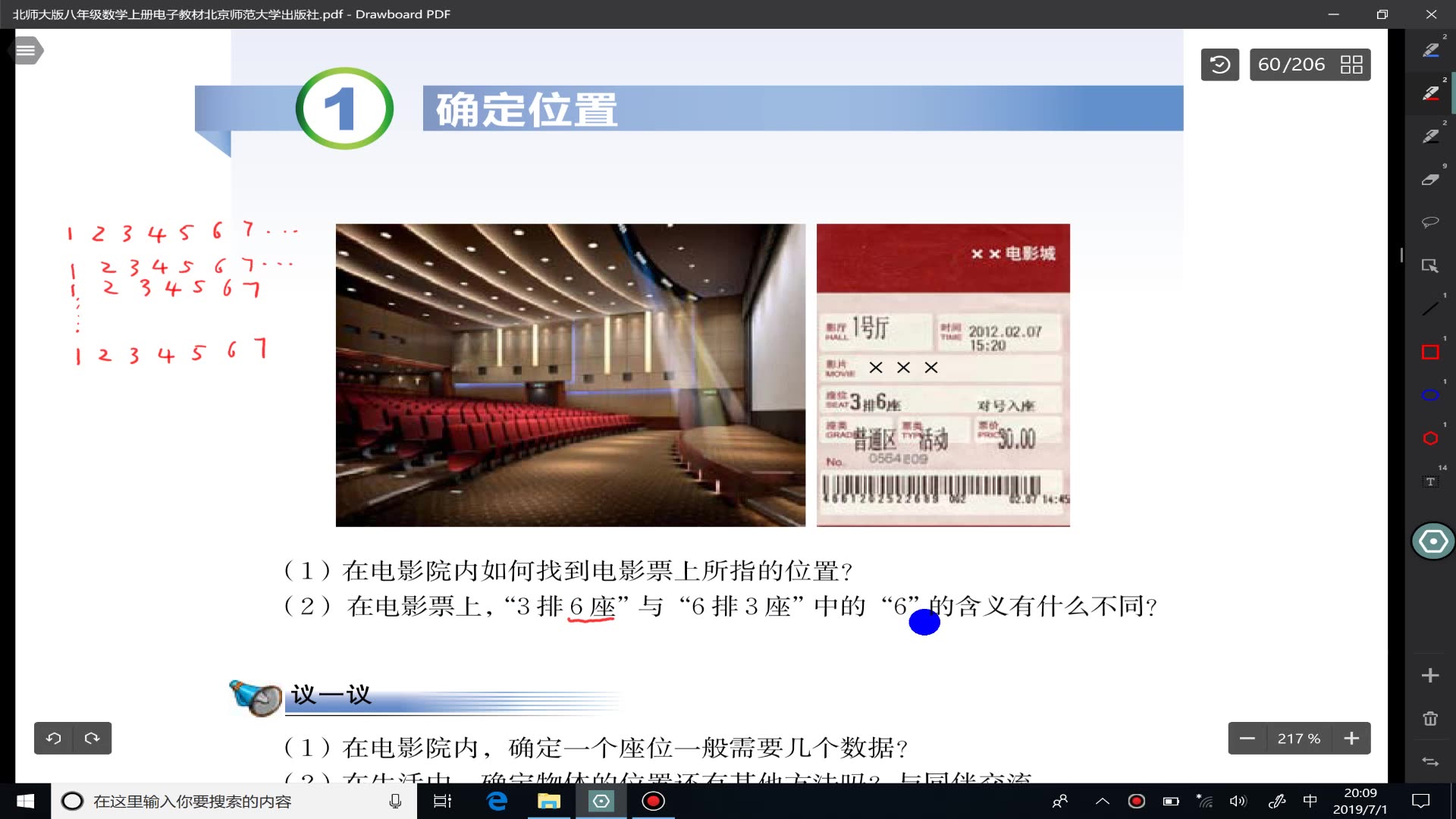Open the page grid overview
Image resolution: width=1456 pixels, height=819 pixels.
(1353, 64)
